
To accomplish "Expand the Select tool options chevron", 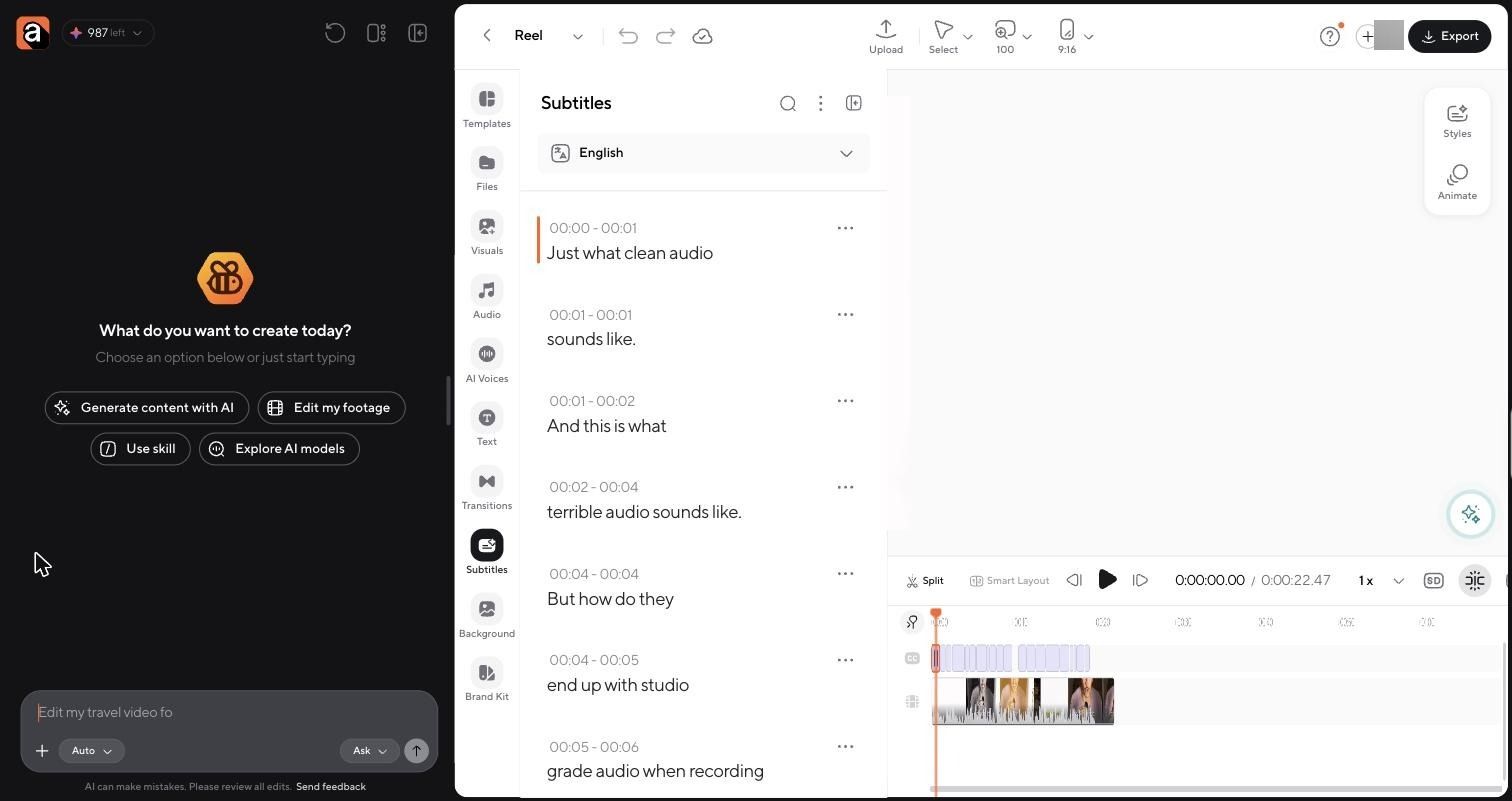I will pyautogui.click(x=967, y=37).
